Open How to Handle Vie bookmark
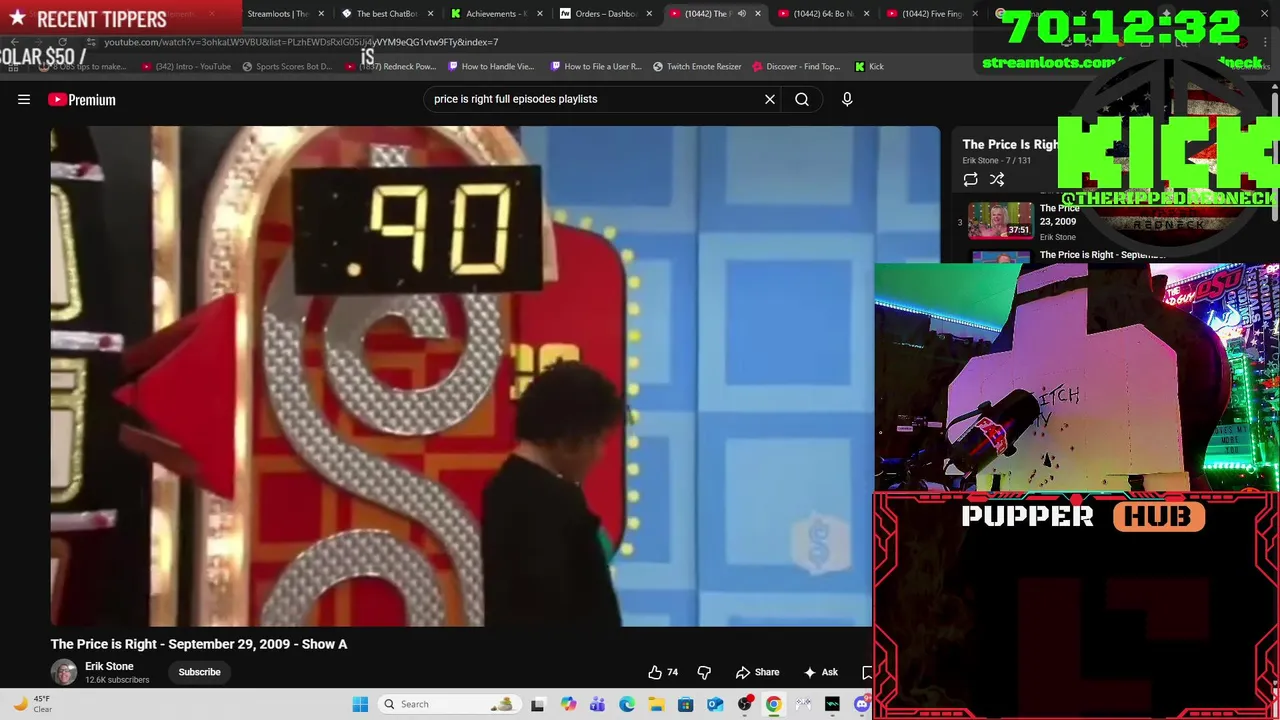This screenshot has width=1280, height=720. tap(492, 66)
